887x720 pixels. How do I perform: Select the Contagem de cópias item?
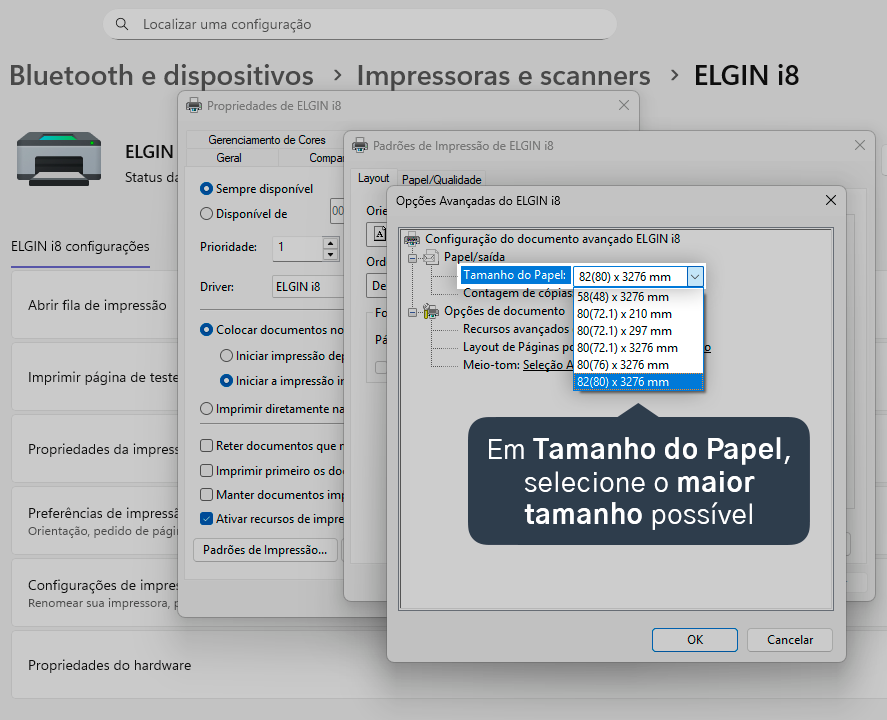coord(518,293)
